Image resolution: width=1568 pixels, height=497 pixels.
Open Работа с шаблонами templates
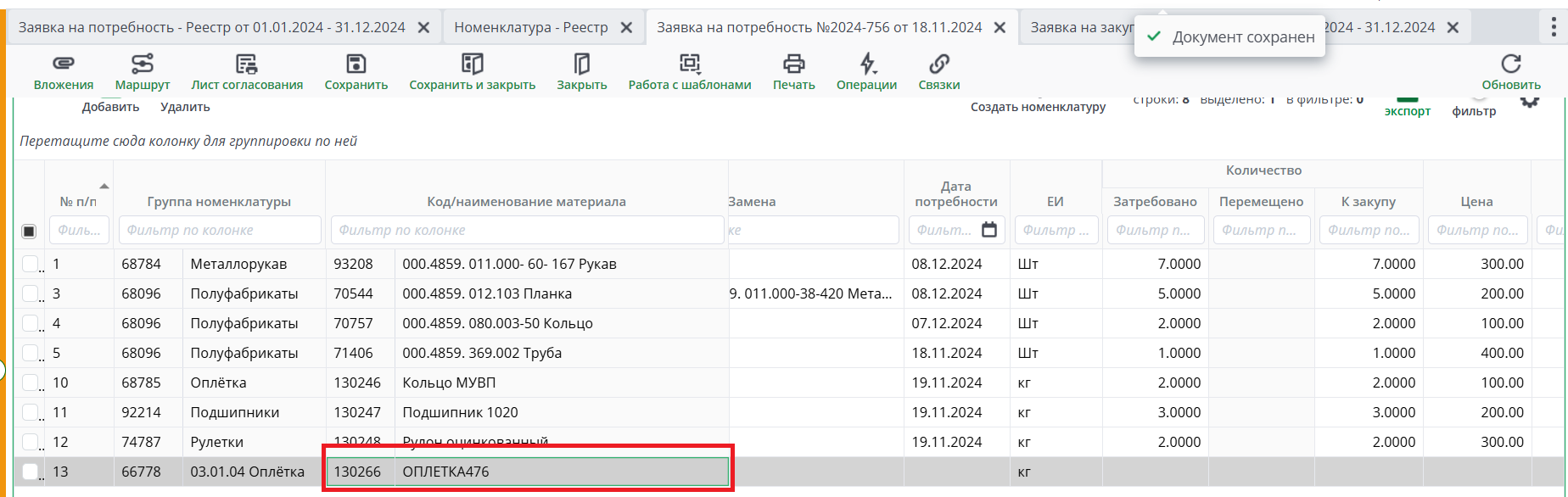689,64
